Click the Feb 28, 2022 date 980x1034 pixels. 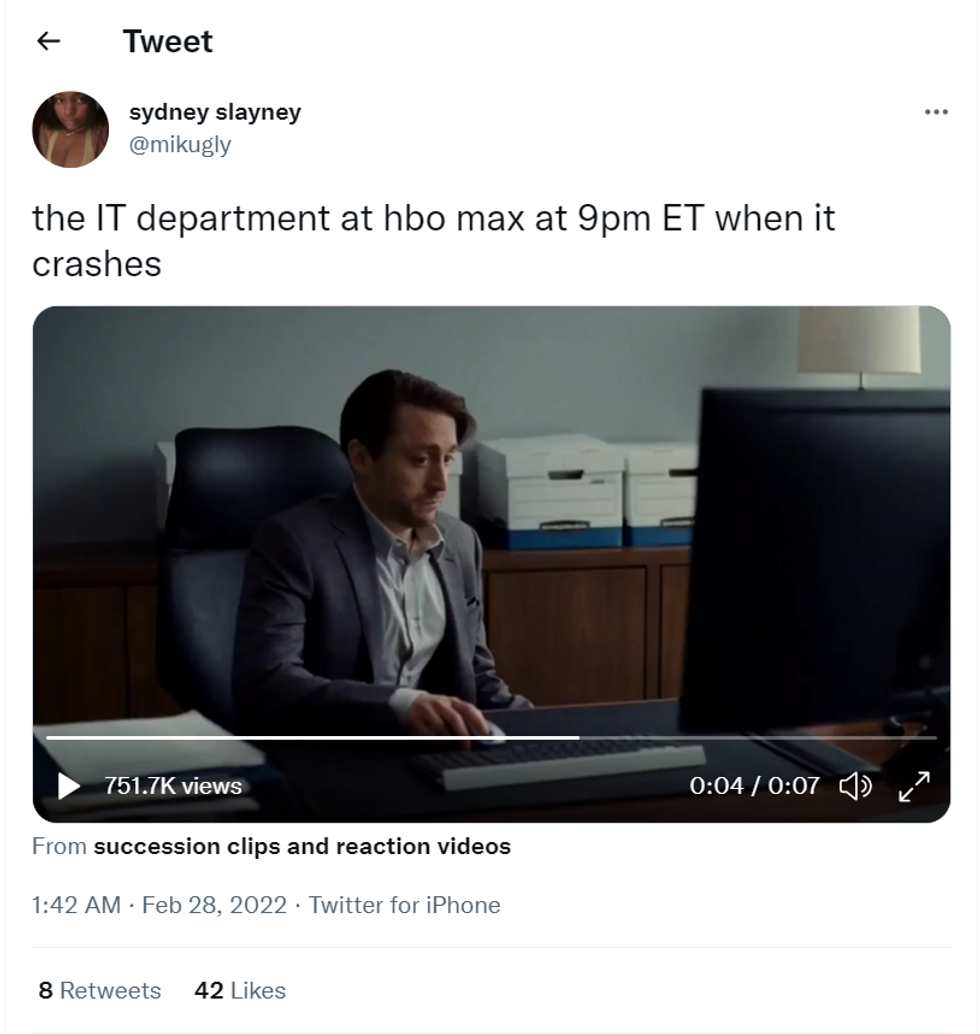[214, 905]
